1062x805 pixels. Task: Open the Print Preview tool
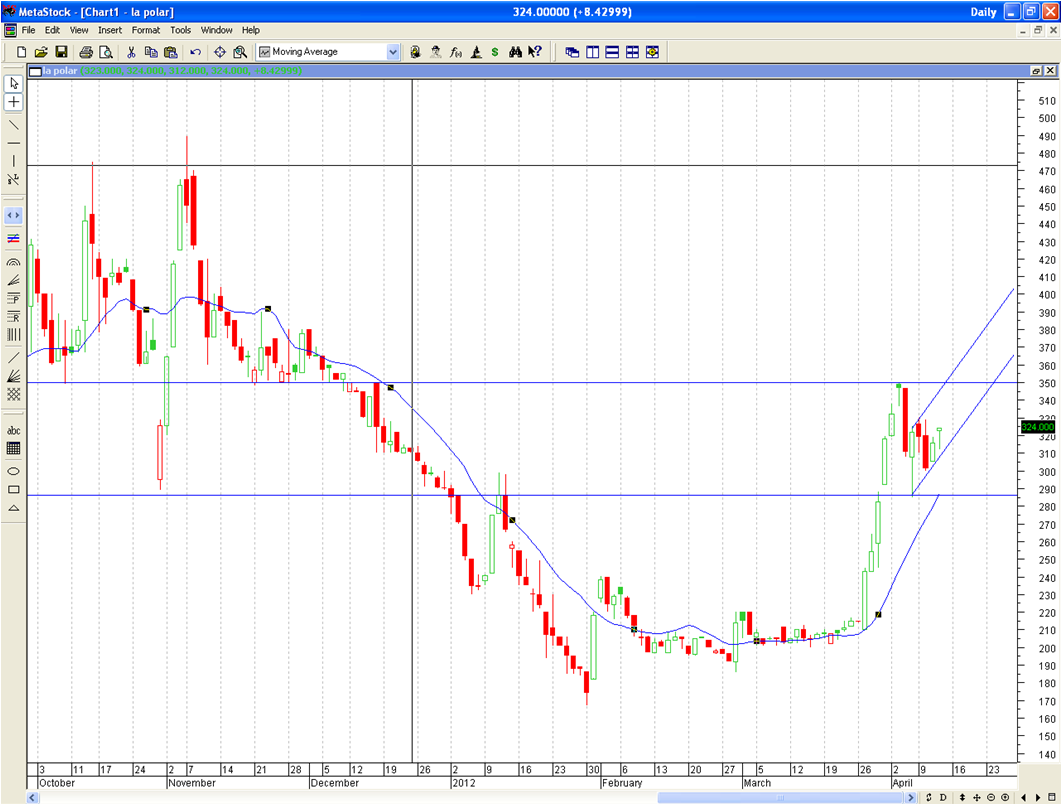[x=106, y=52]
